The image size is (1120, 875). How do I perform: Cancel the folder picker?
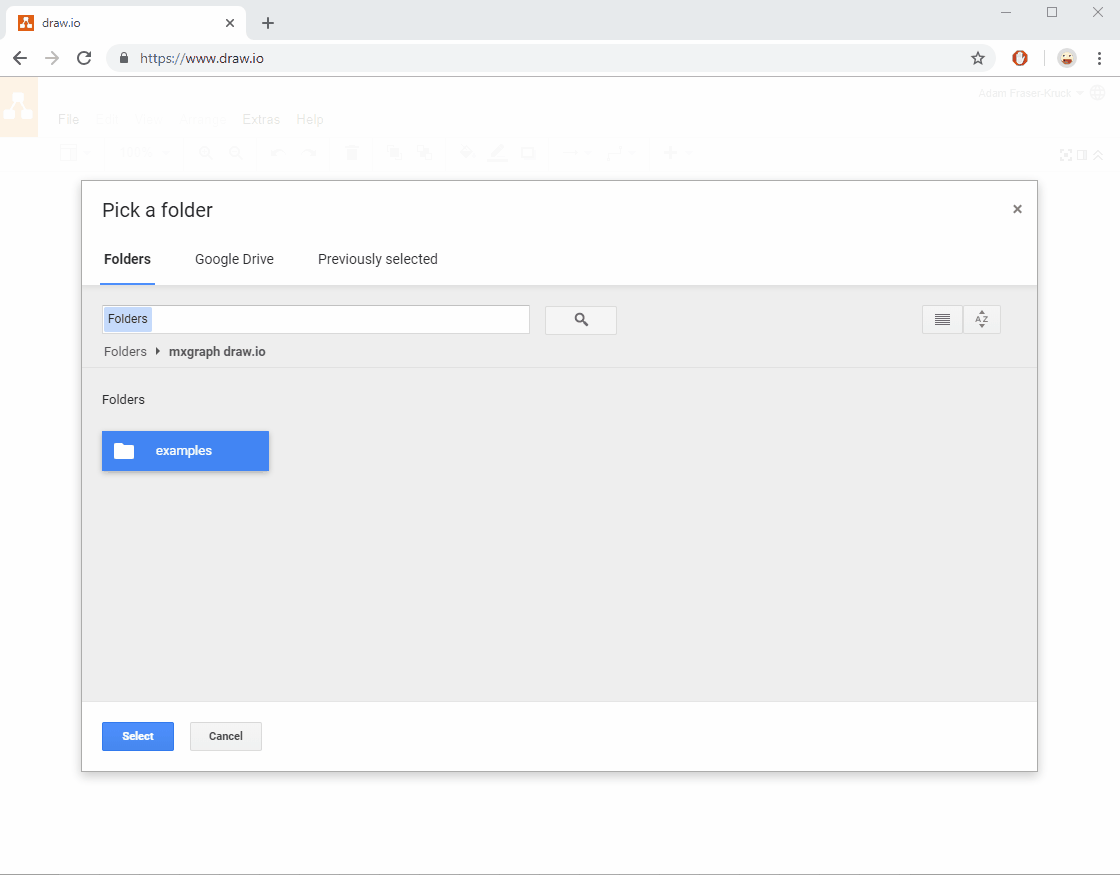(225, 736)
